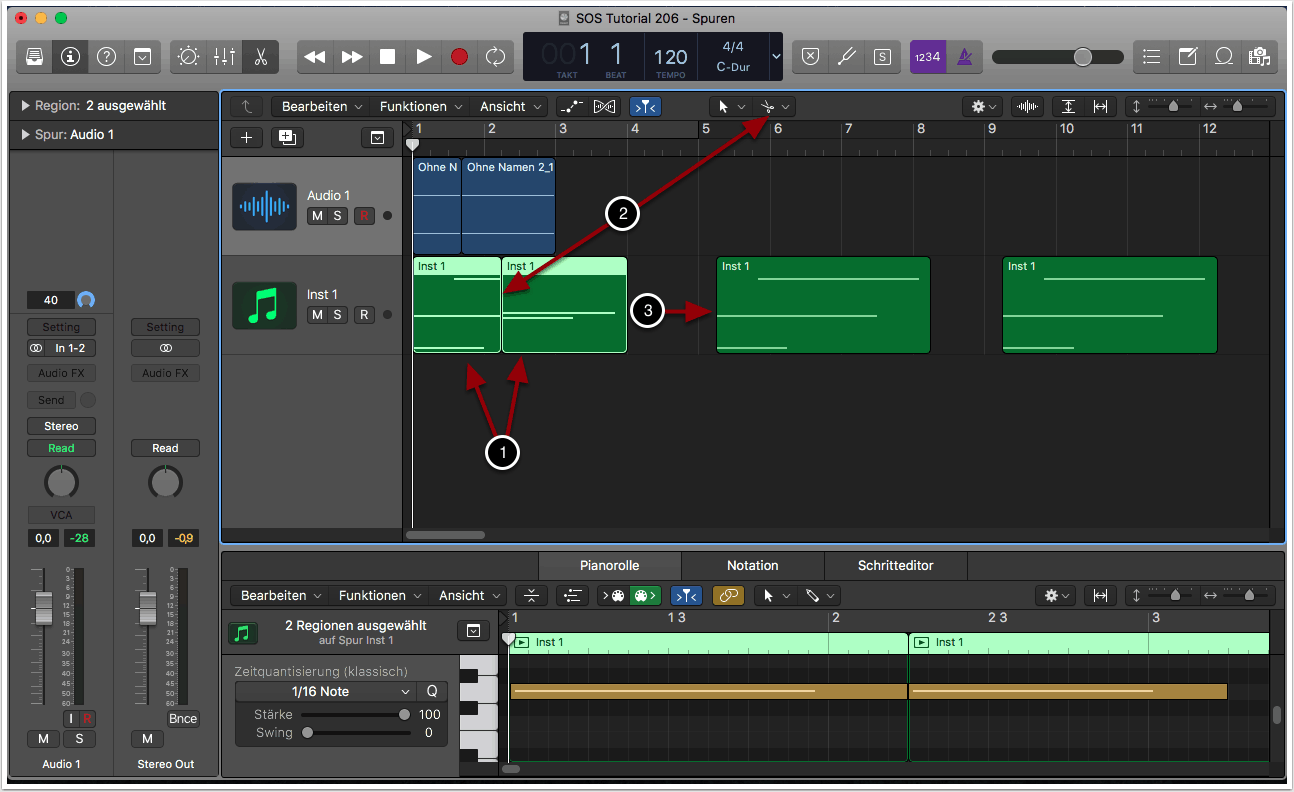Click the master volume slider knob
Image resolution: width=1294 pixels, height=792 pixels.
pyautogui.click(x=1083, y=57)
